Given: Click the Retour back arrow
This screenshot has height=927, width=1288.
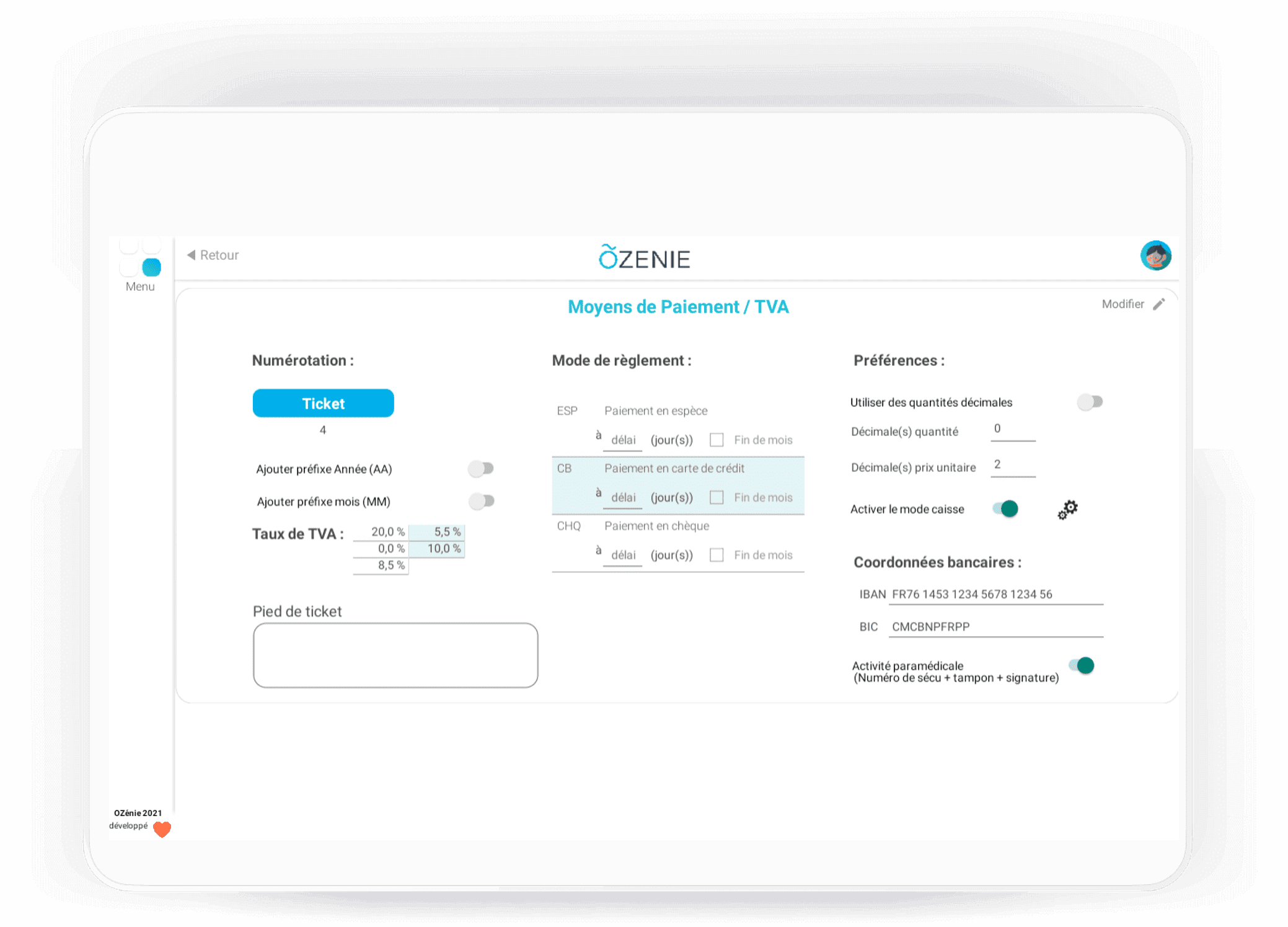Looking at the screenshot, I should [192, 255].
